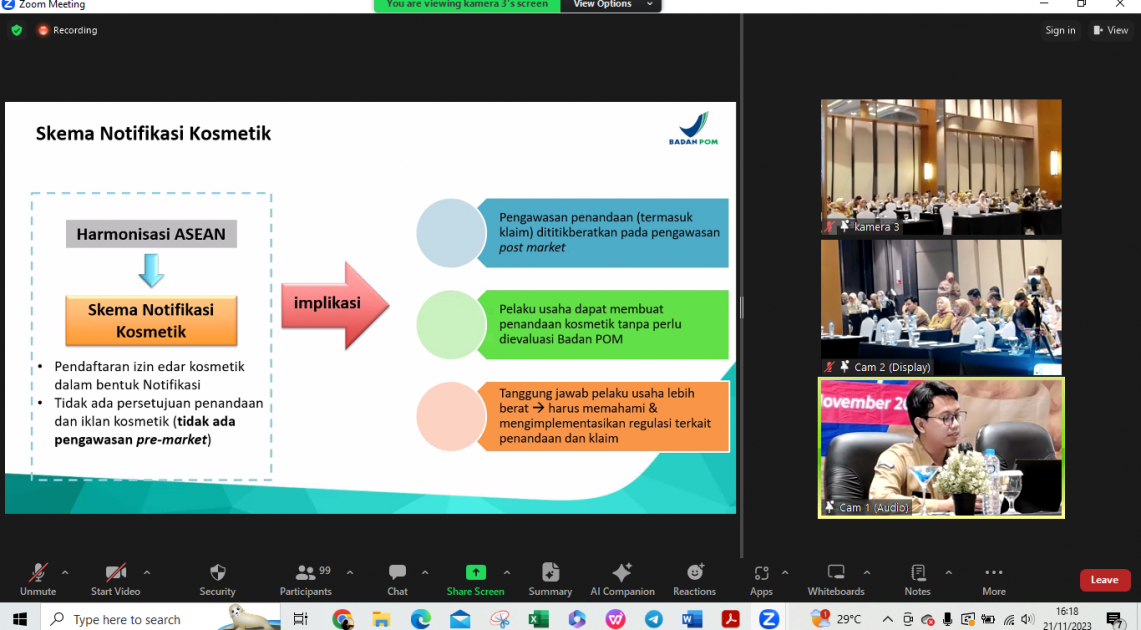This screenshot has height=630, width=1141.
Task: Click the red Leave button
Action: (1104, 580)
